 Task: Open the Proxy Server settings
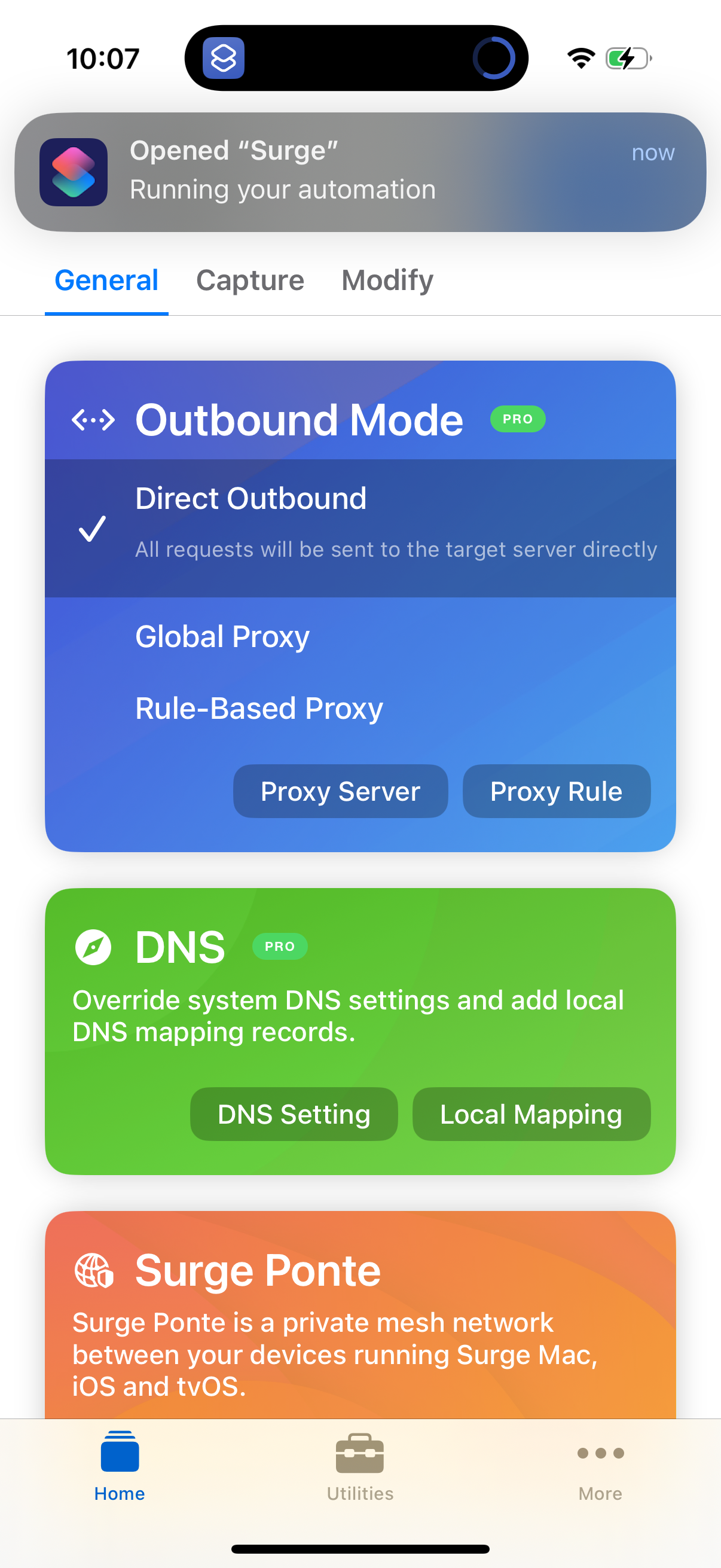pos(341,791)
